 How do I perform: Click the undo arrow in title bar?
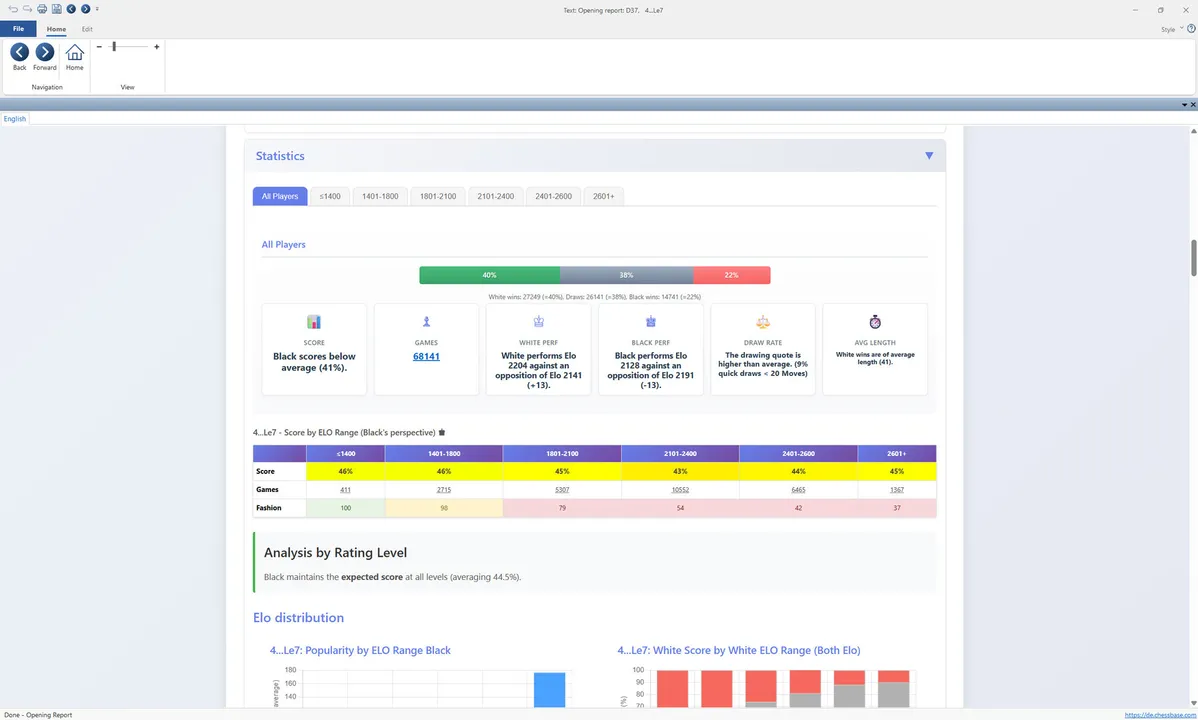(13, 9)
